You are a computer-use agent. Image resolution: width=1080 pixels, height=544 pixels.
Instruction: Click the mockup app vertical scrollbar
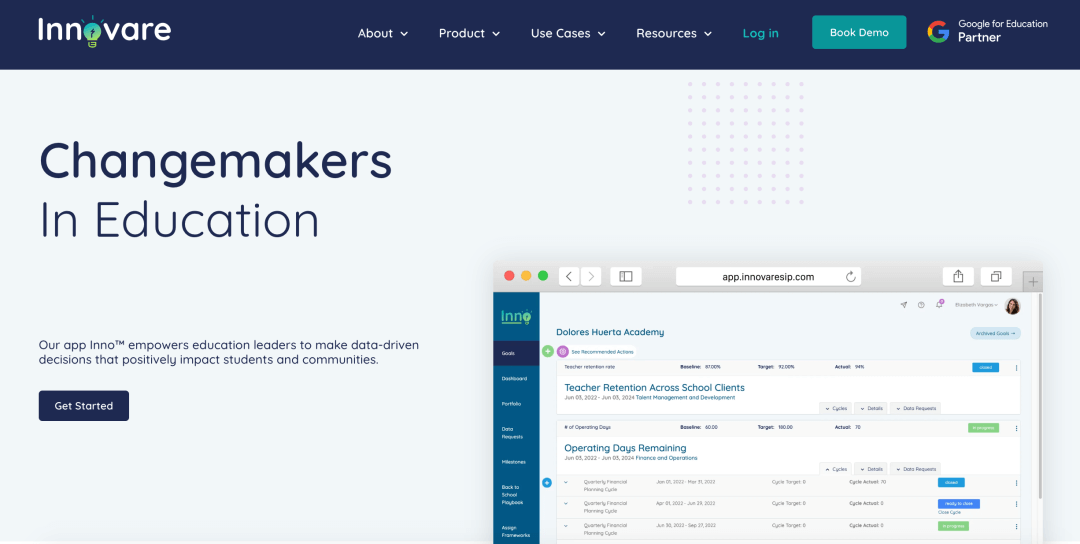[1040, 396]
